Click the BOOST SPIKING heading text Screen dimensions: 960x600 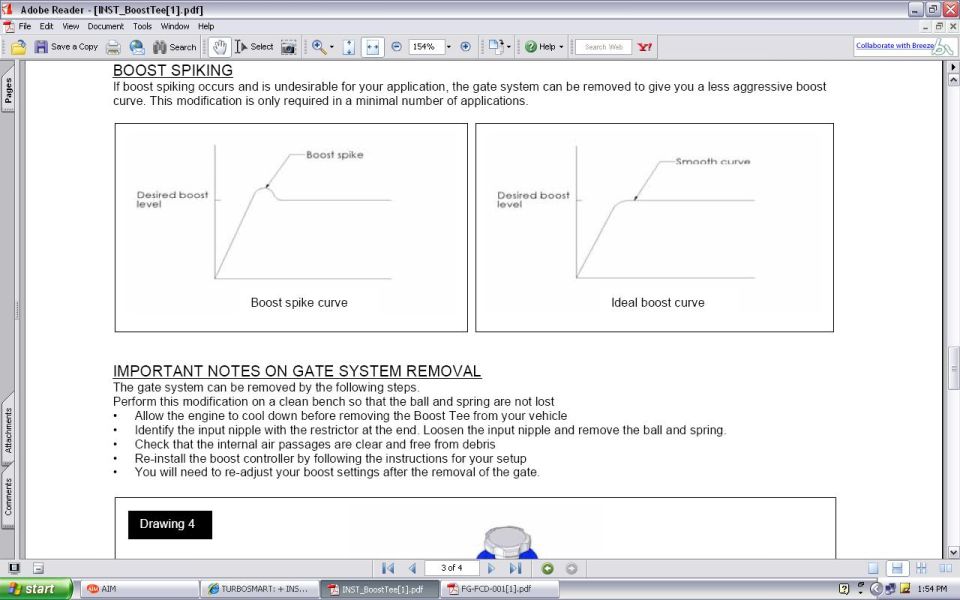tap(173, 70)
